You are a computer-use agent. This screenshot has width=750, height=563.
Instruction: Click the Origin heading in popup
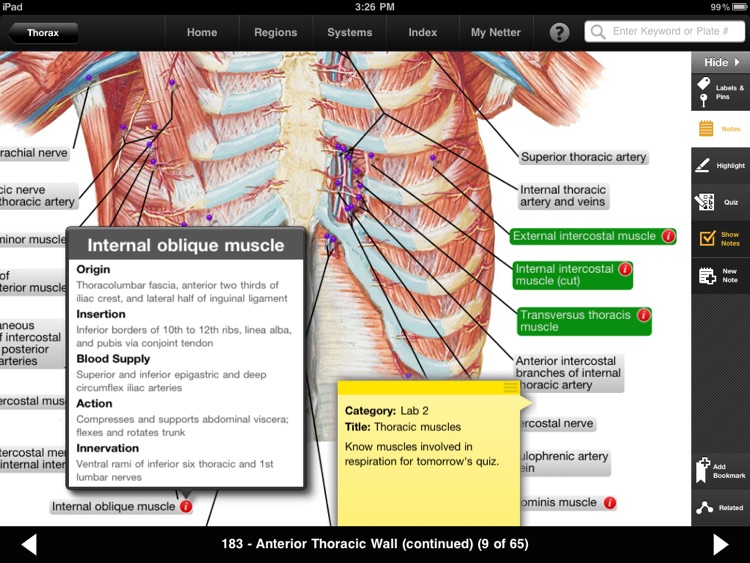(93, 269)
